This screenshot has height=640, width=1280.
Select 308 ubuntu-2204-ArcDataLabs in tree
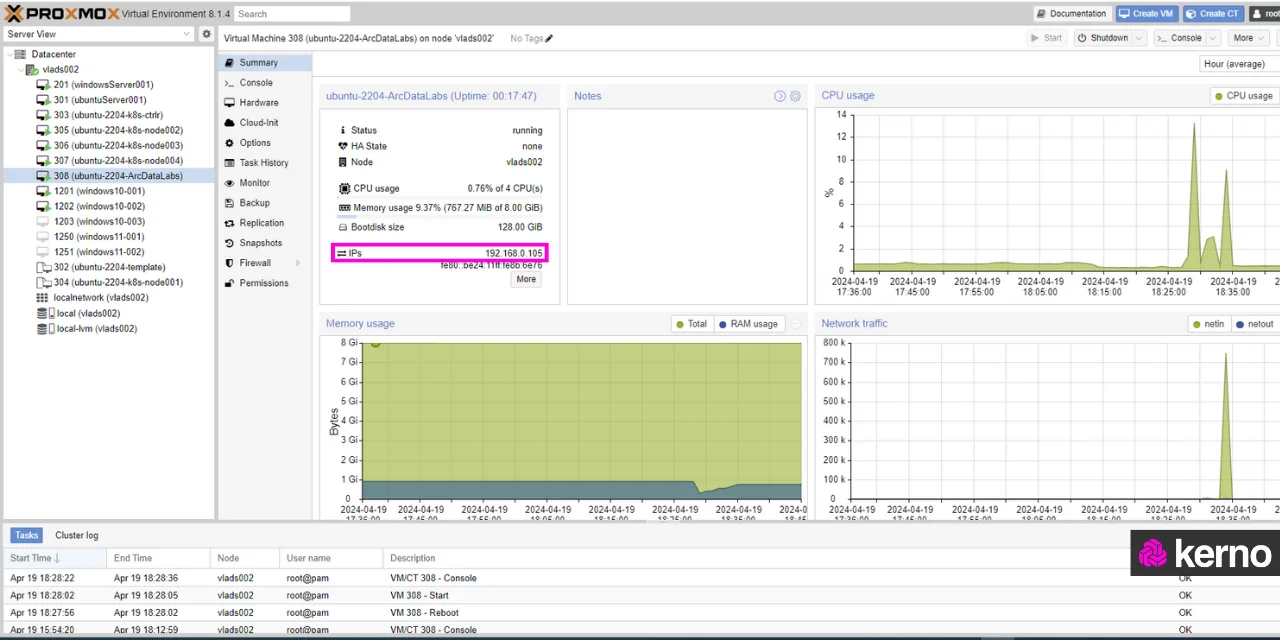108,176
